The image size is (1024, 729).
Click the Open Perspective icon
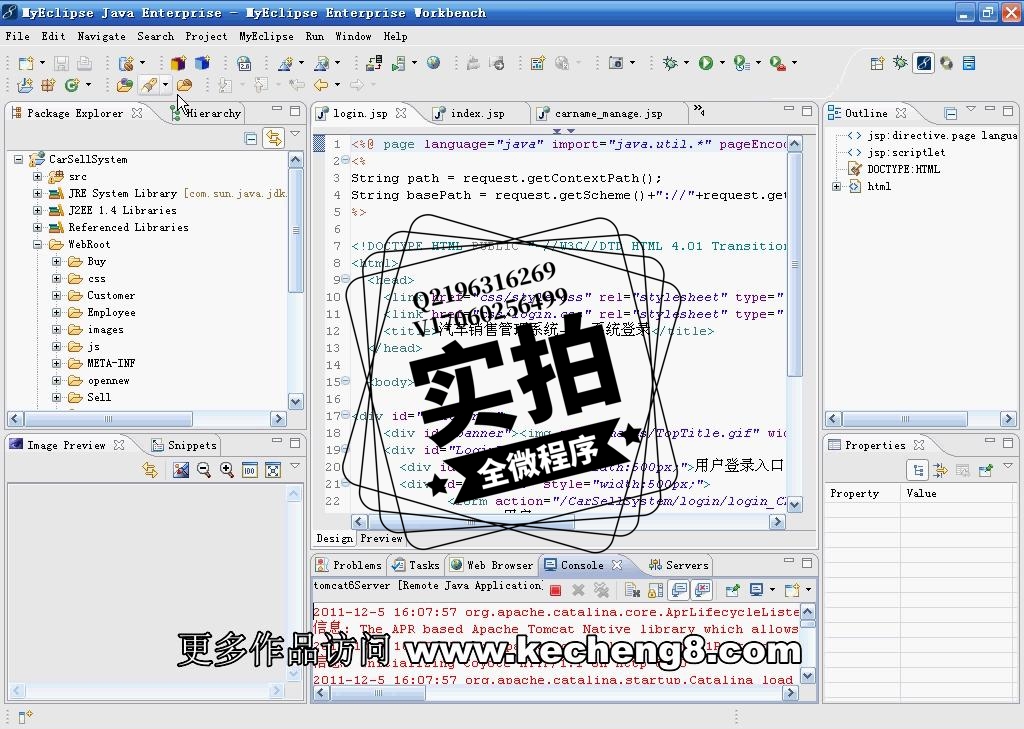tap(877, 63)
